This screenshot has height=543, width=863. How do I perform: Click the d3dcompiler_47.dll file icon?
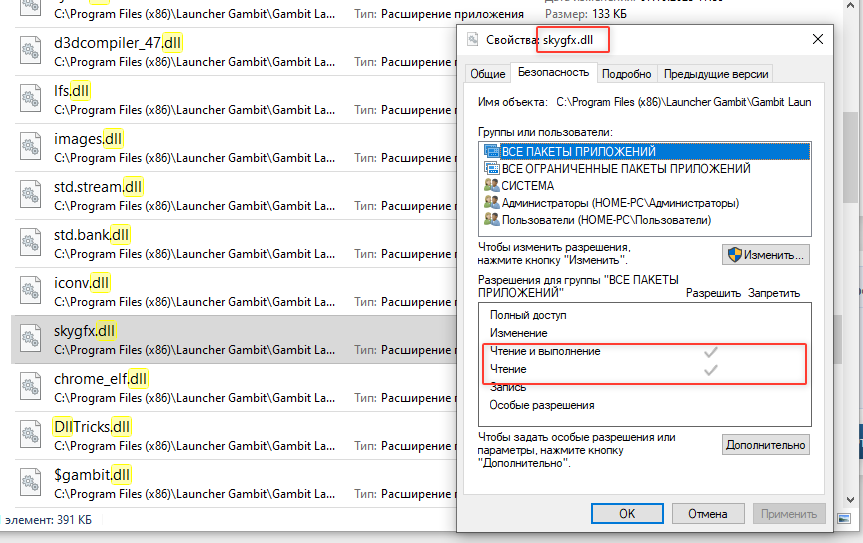[30, 51]
